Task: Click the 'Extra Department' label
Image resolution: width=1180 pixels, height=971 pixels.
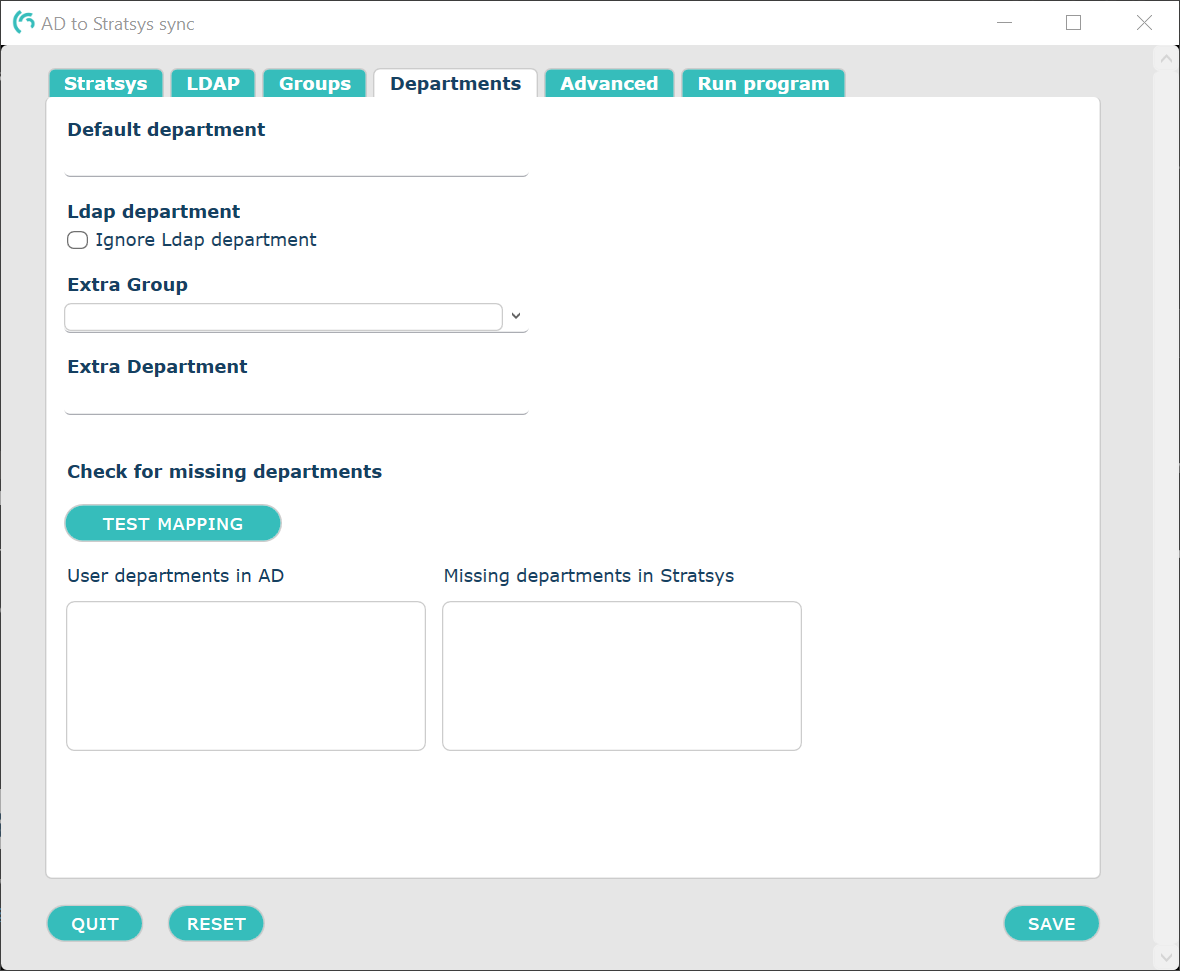Action: pyautogui.click(x=157, y=367)
